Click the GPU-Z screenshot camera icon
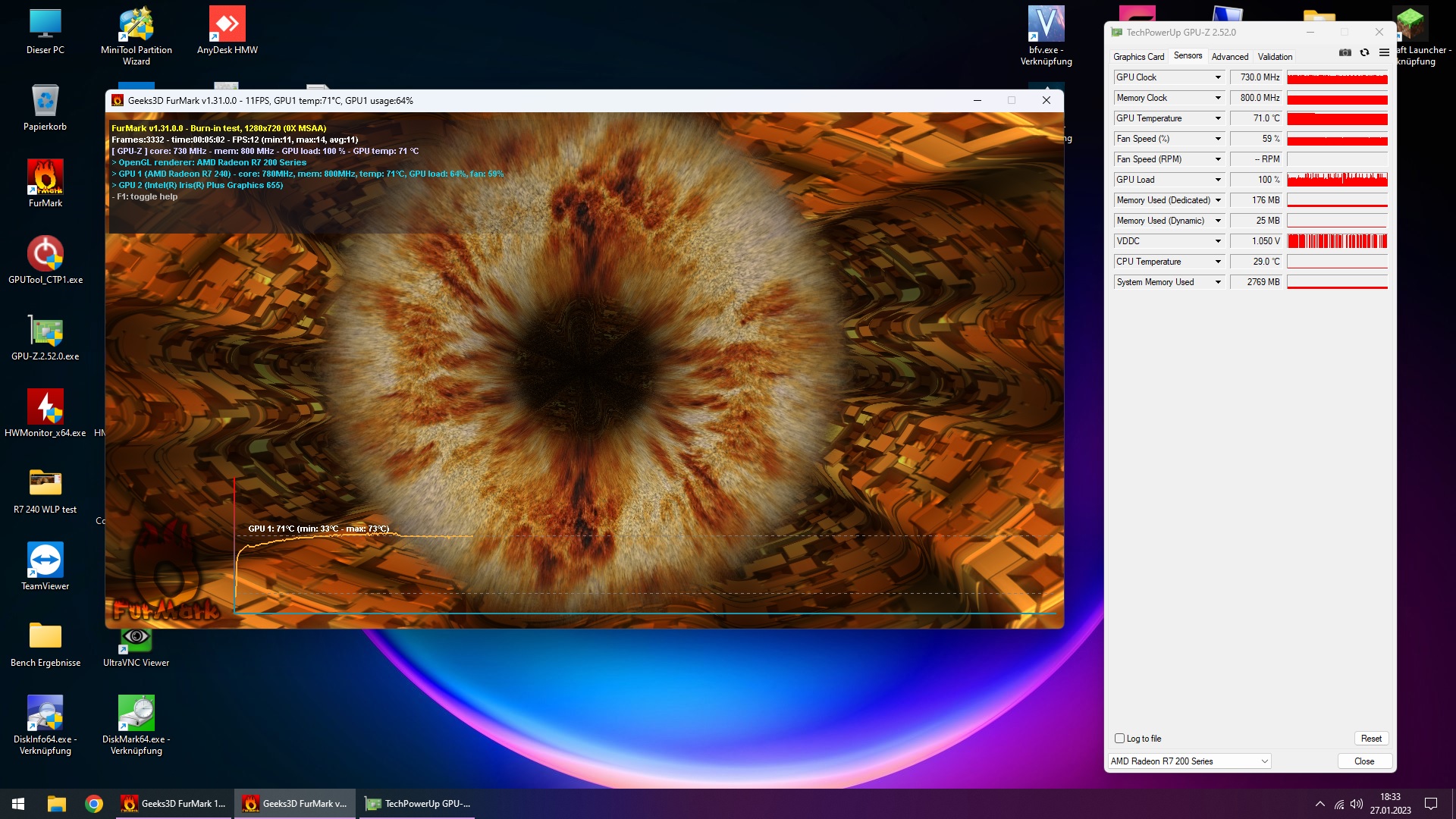 click(x=1345, y=53)
